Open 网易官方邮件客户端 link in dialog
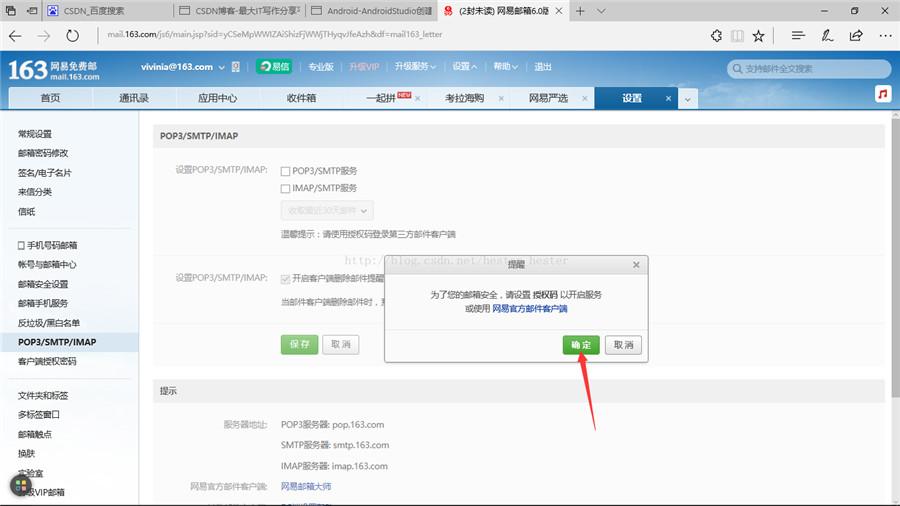 tap(530, 309)
